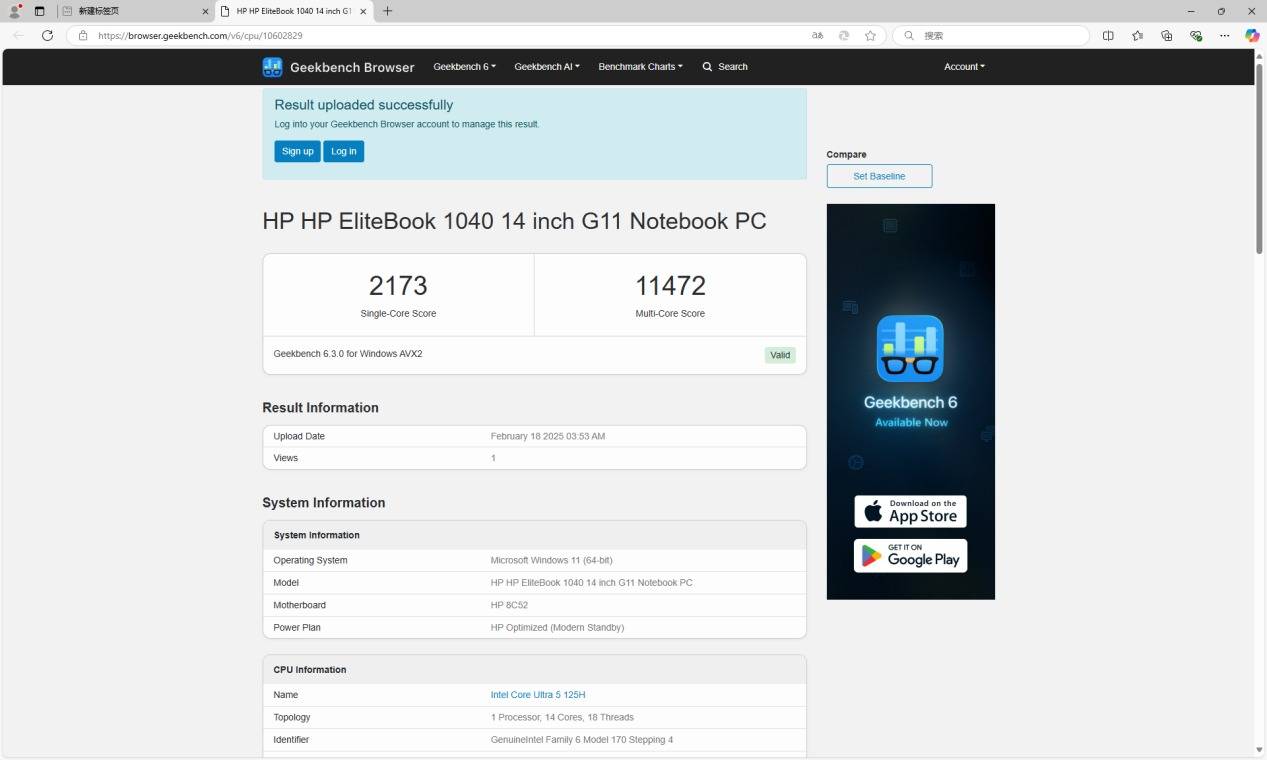Click the scrollbar down arrow
Image resolution: width=1267 pixels, height=760 pixels.
point(1259,750)
